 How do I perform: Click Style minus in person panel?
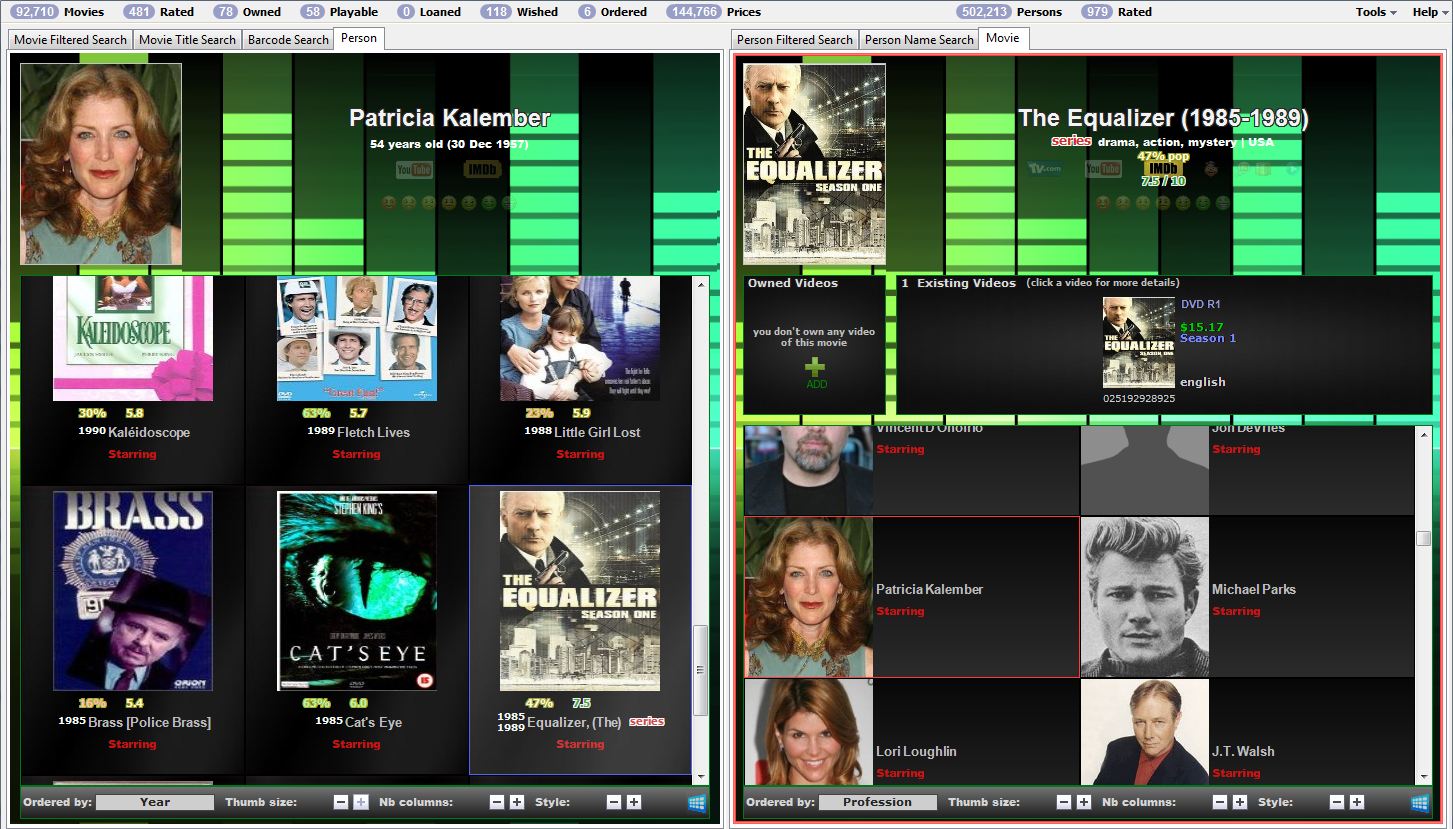[614, 802]
